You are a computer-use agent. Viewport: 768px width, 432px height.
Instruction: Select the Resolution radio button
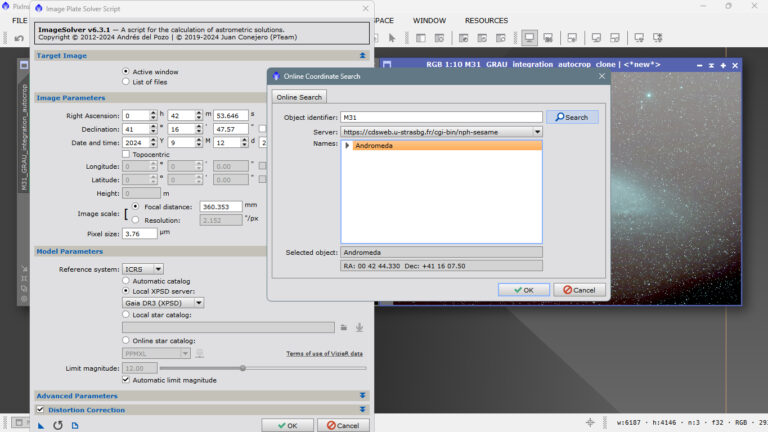(135, 220)
